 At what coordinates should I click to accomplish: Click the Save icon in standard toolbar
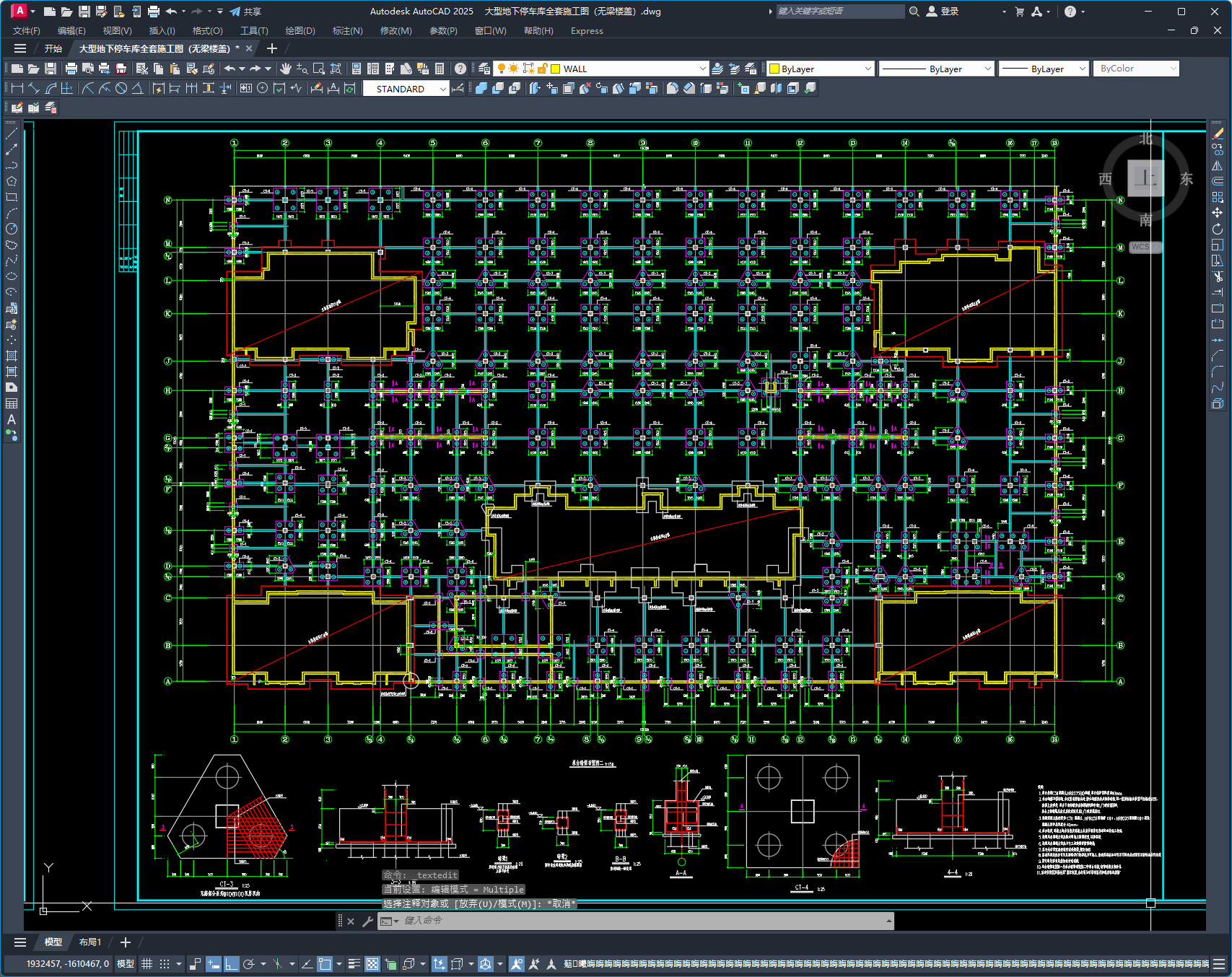tap(51, 69)
